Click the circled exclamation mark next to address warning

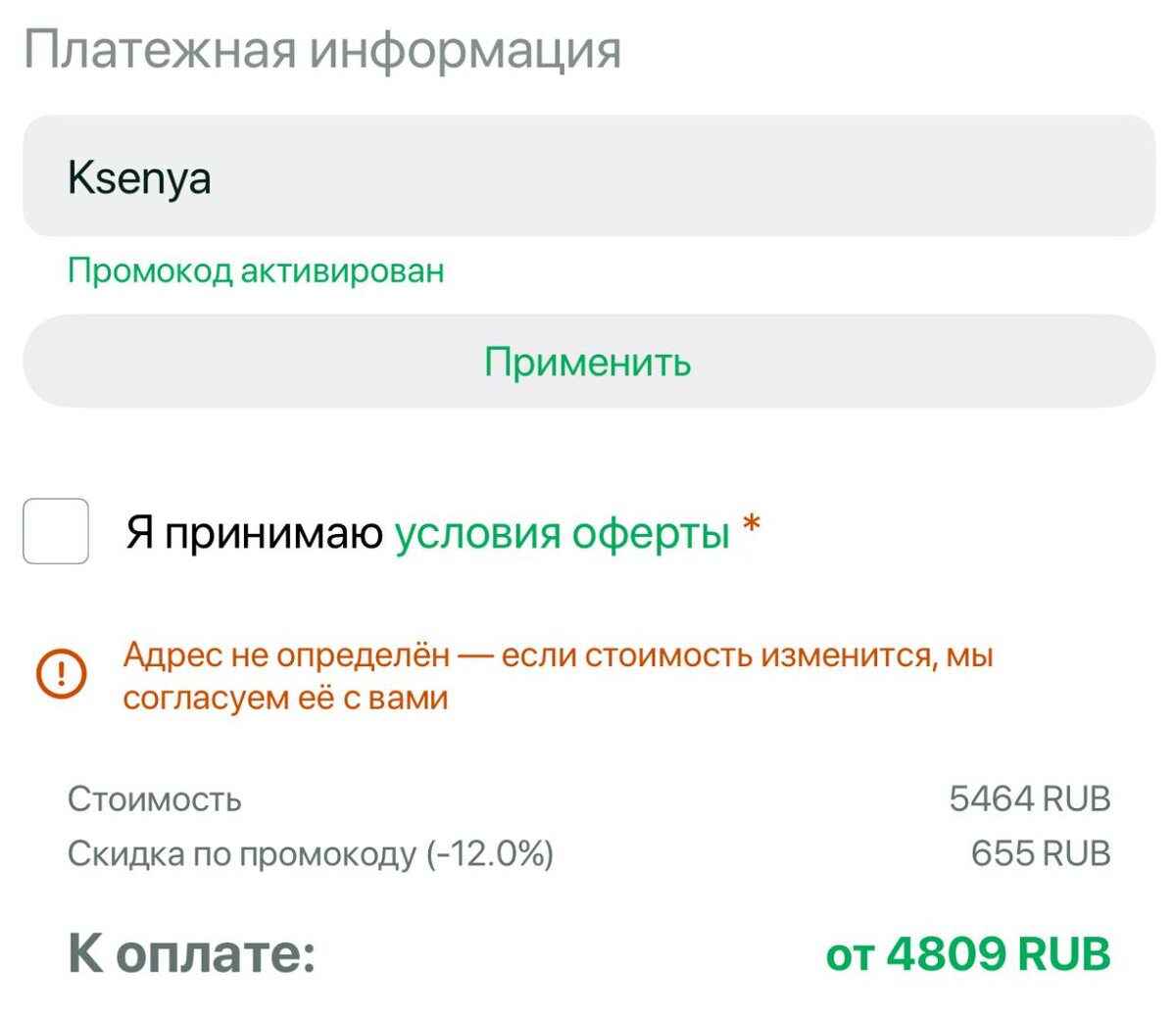pos(59,673)
